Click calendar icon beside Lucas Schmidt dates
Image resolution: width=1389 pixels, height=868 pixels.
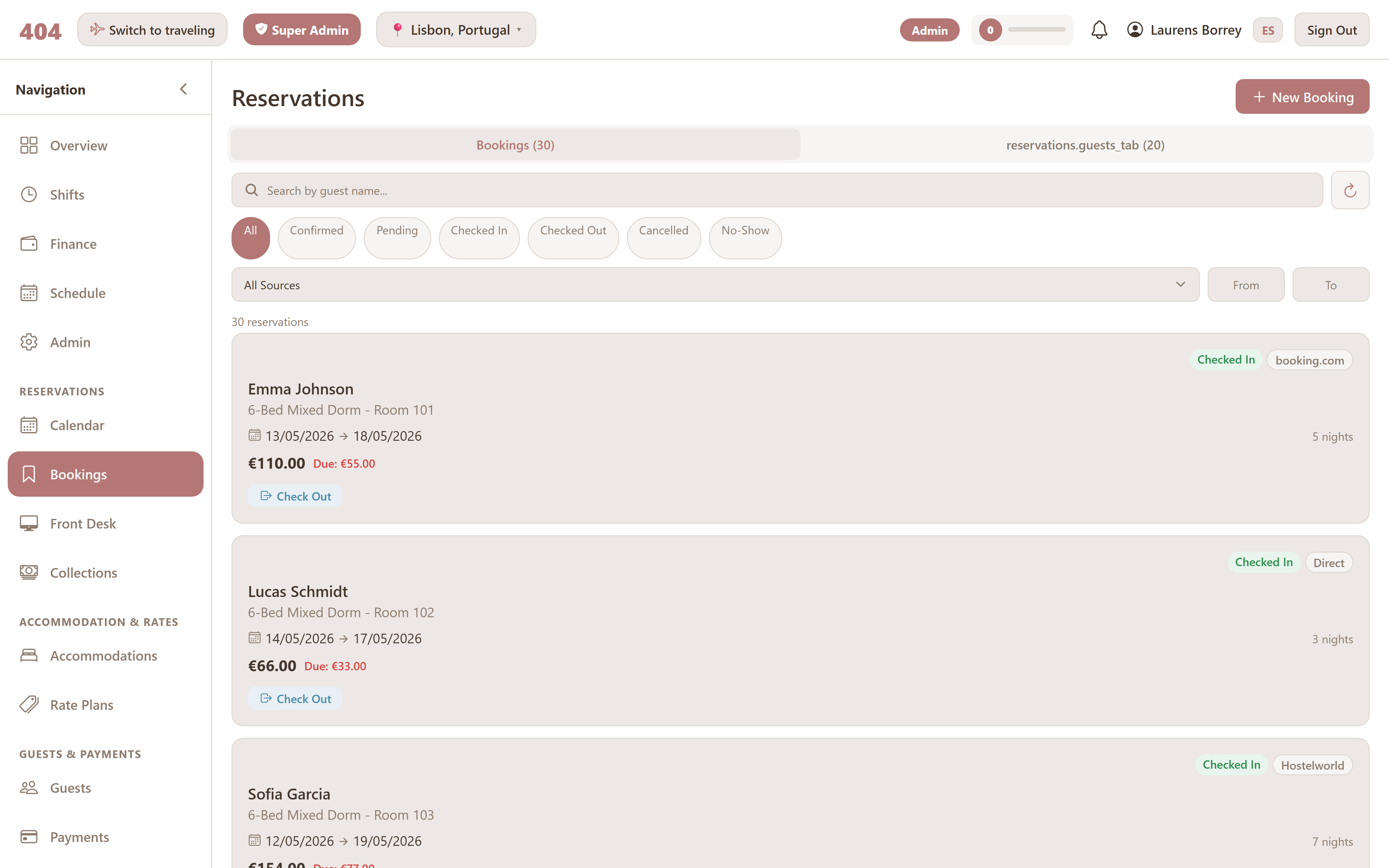[254, 638]
